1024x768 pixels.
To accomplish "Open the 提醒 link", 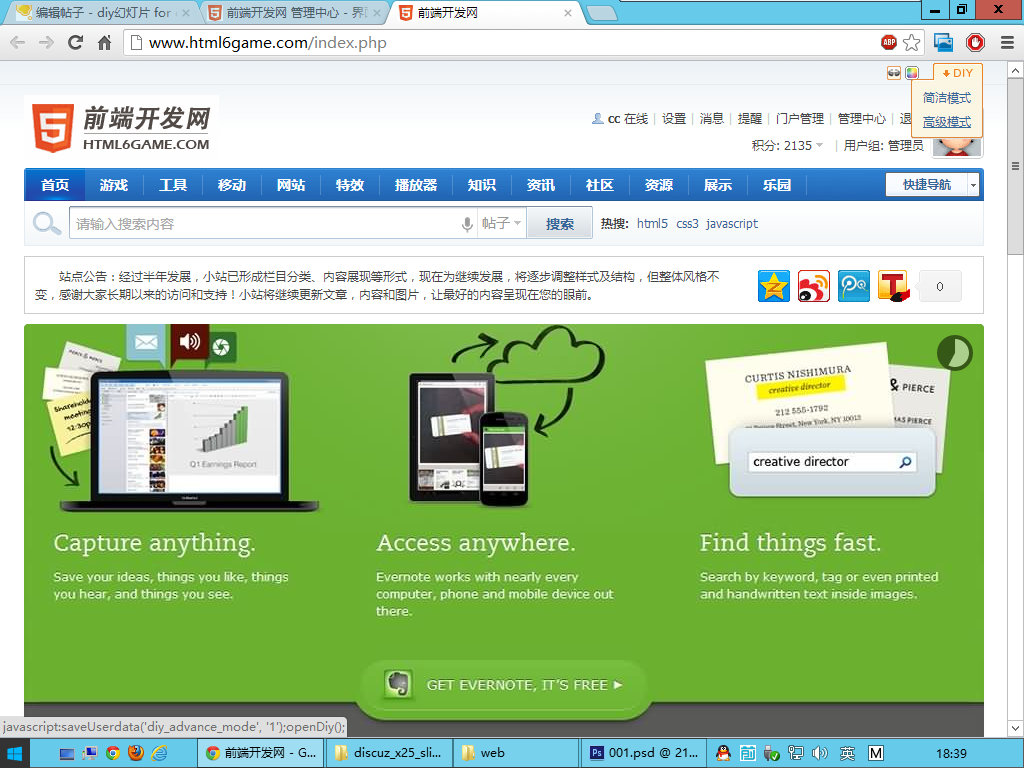I will point(750,119).
